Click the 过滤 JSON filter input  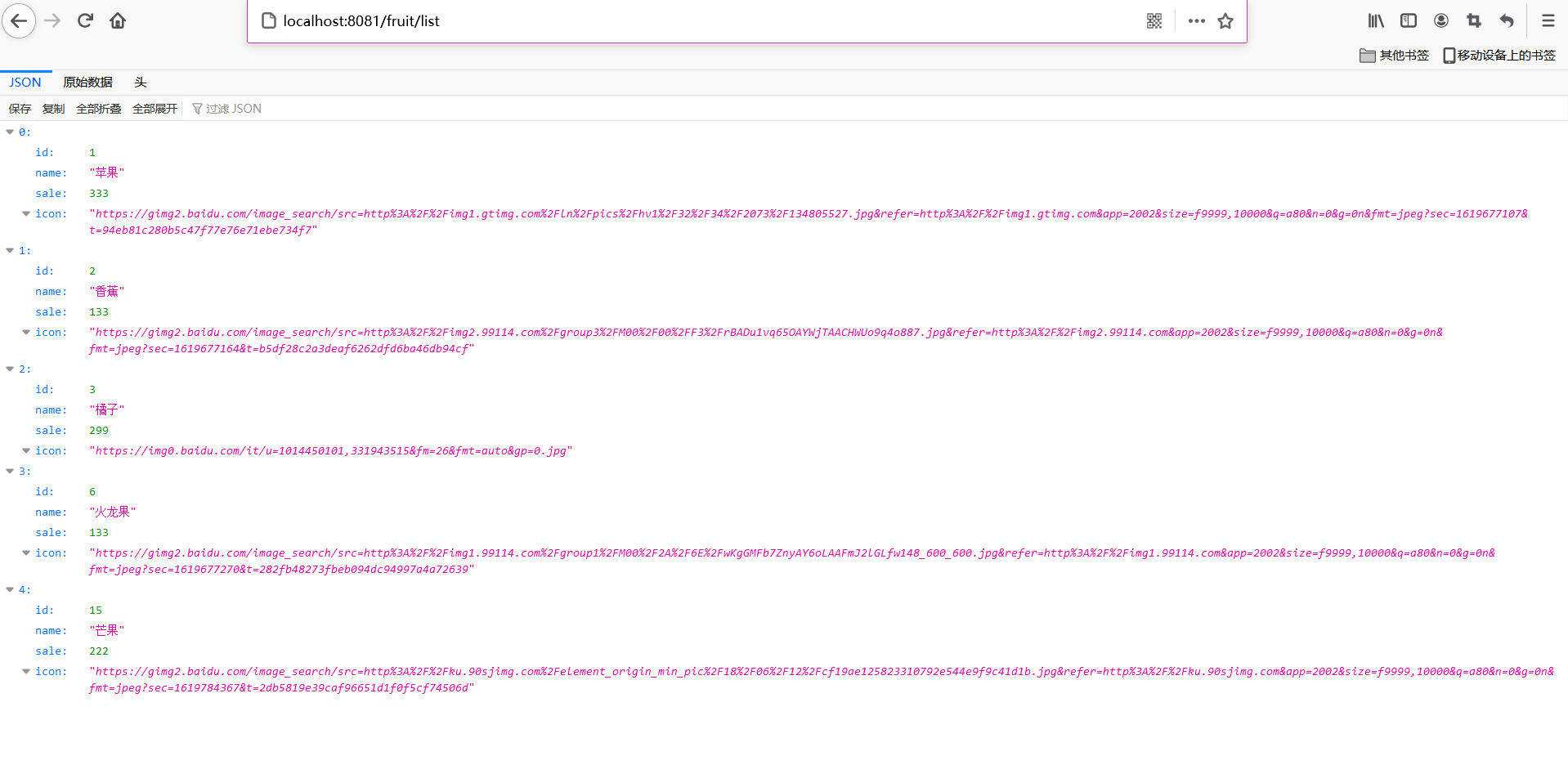(x=233, y=108)
